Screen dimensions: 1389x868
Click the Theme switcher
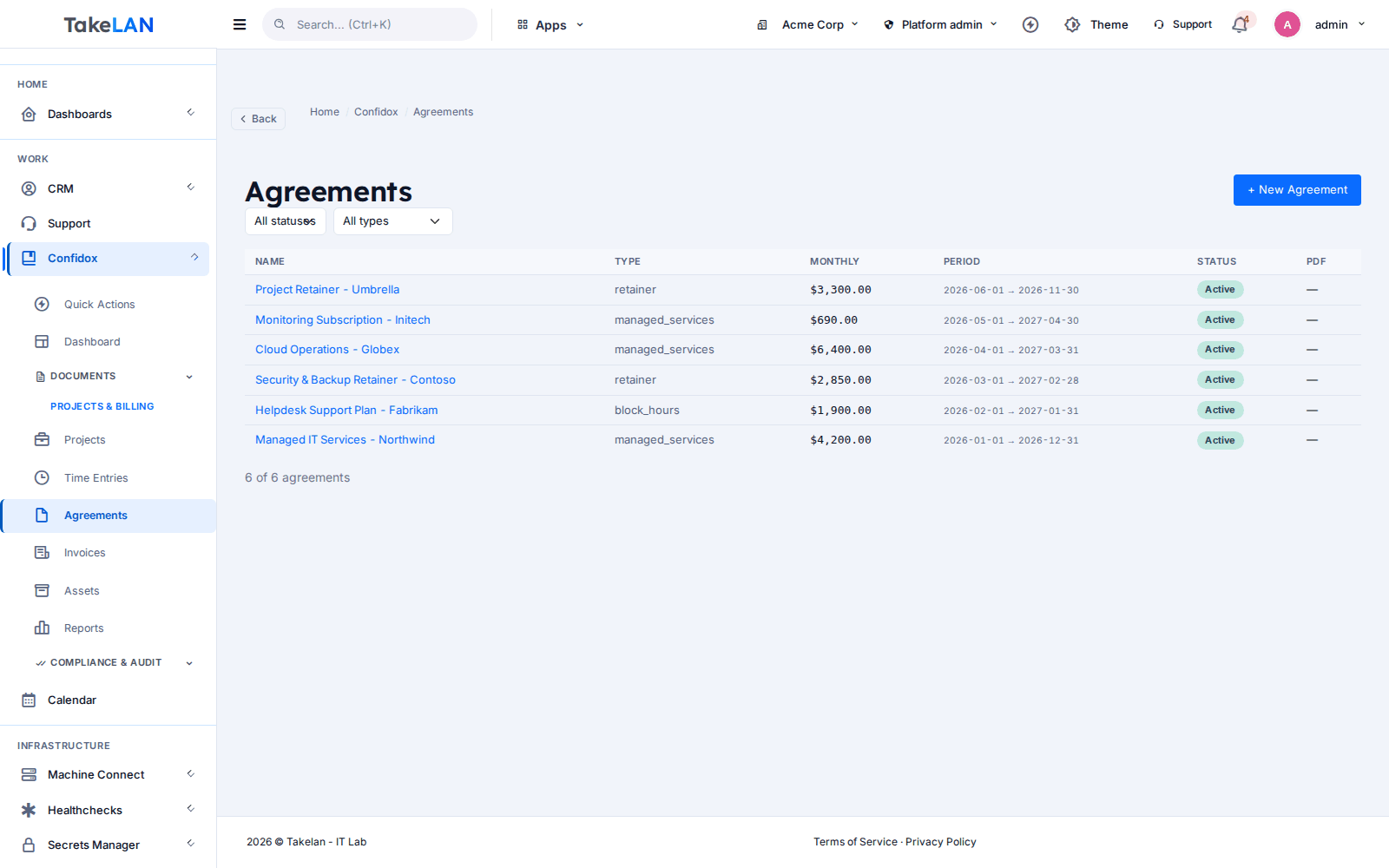[1096, 24]
